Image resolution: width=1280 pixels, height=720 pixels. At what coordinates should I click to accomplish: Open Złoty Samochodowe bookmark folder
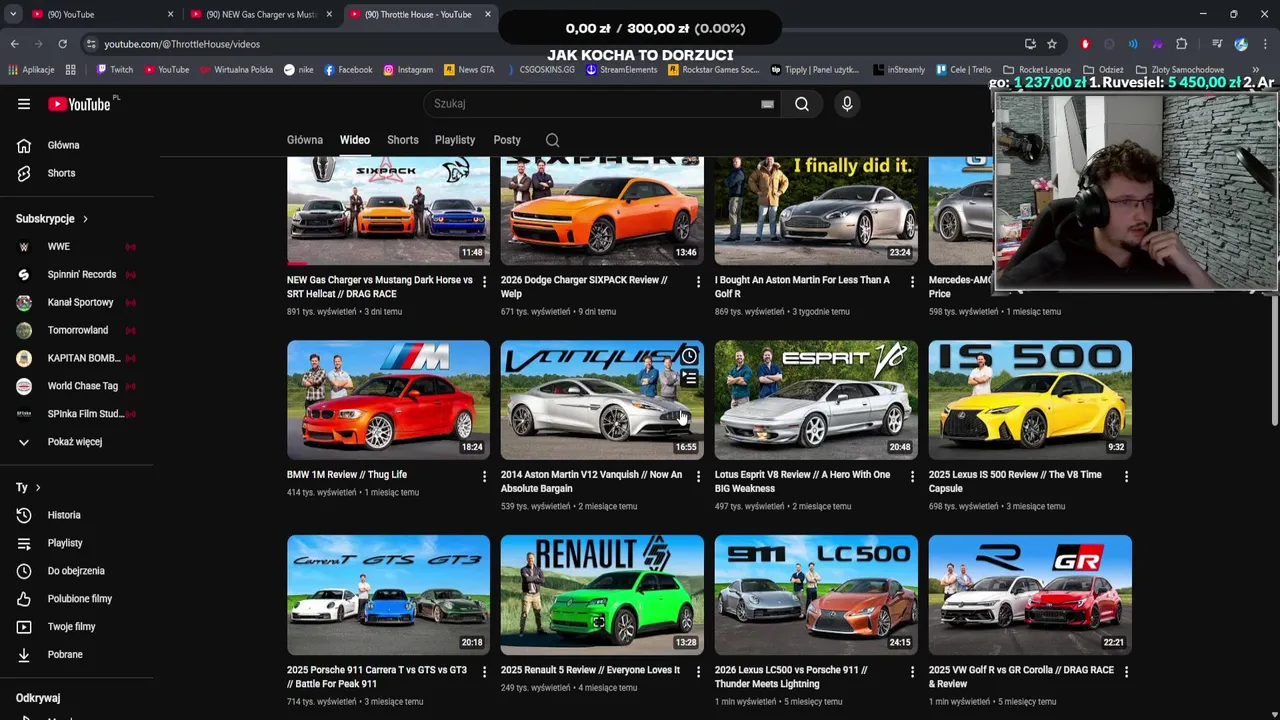tap(1180, 70)
